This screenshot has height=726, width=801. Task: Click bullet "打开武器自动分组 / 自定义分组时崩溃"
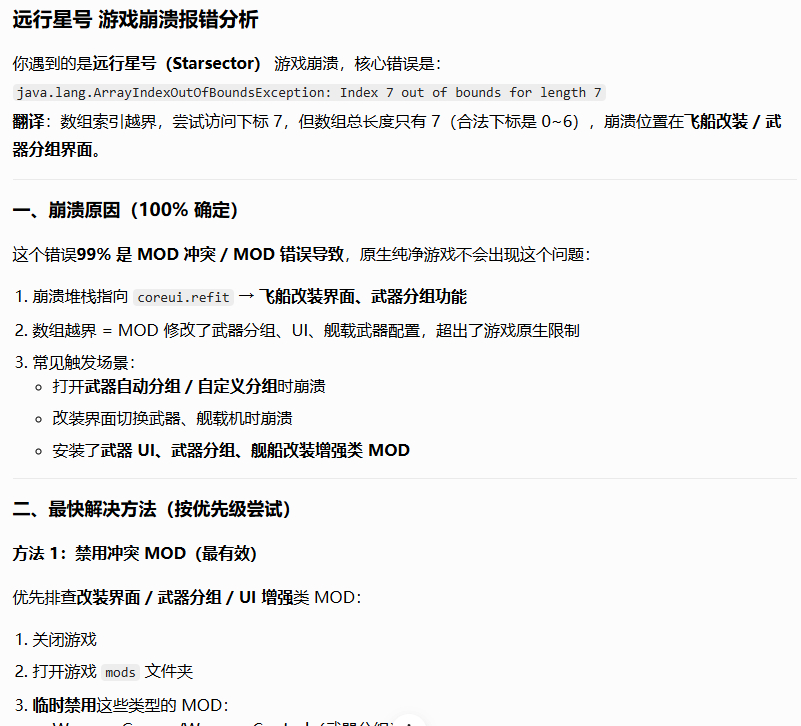tap(189, 386)
